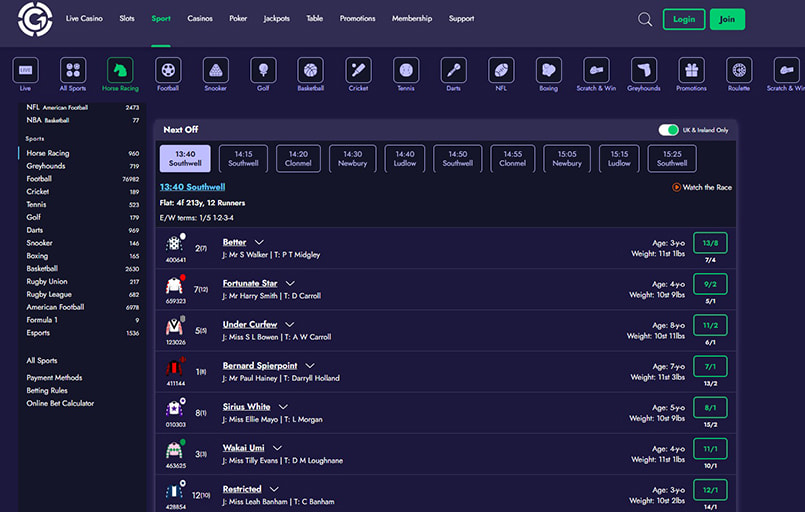Open the Snooker sport icon

click(x=214, y=70)
